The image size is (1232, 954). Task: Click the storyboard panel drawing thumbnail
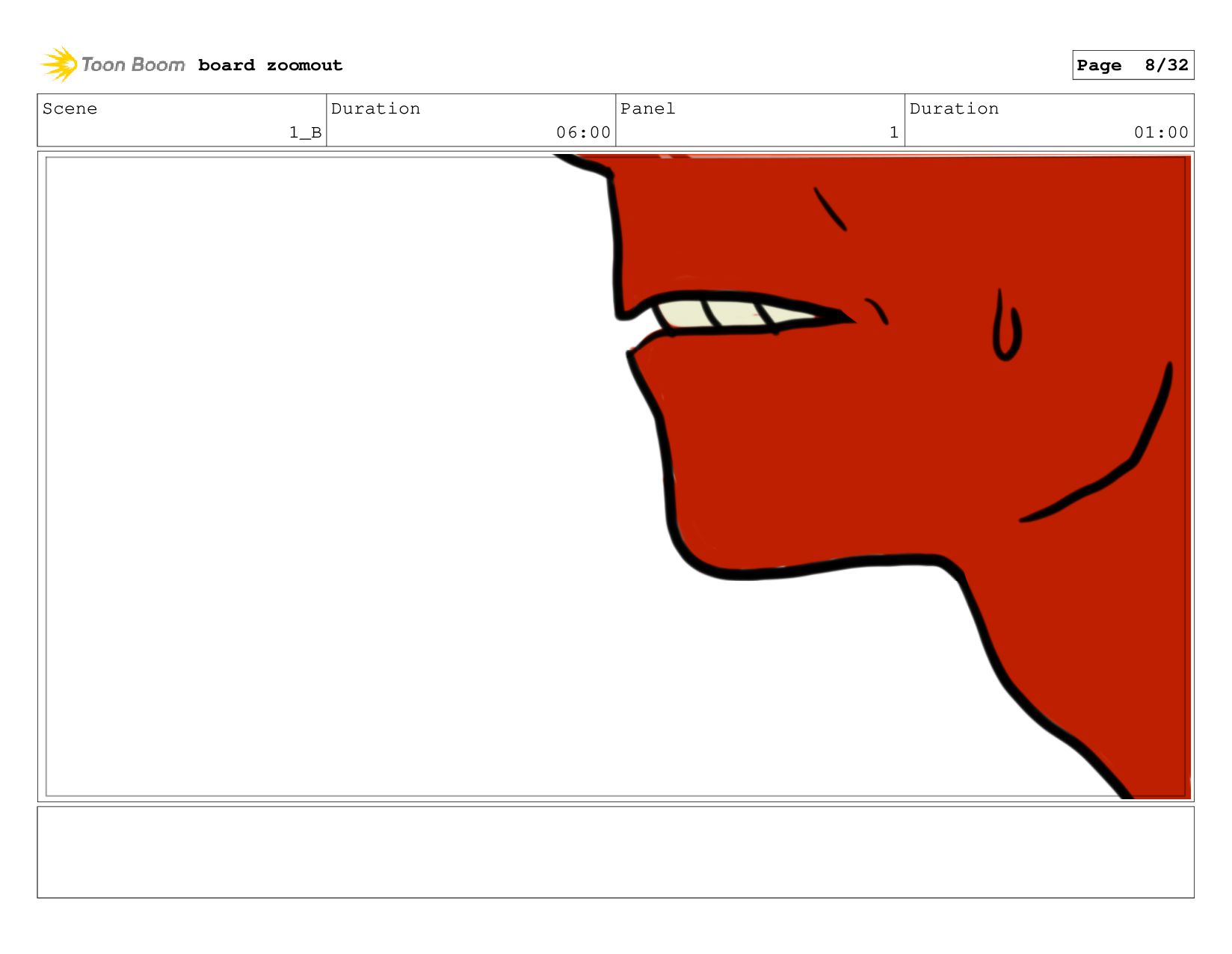point(616,476)
